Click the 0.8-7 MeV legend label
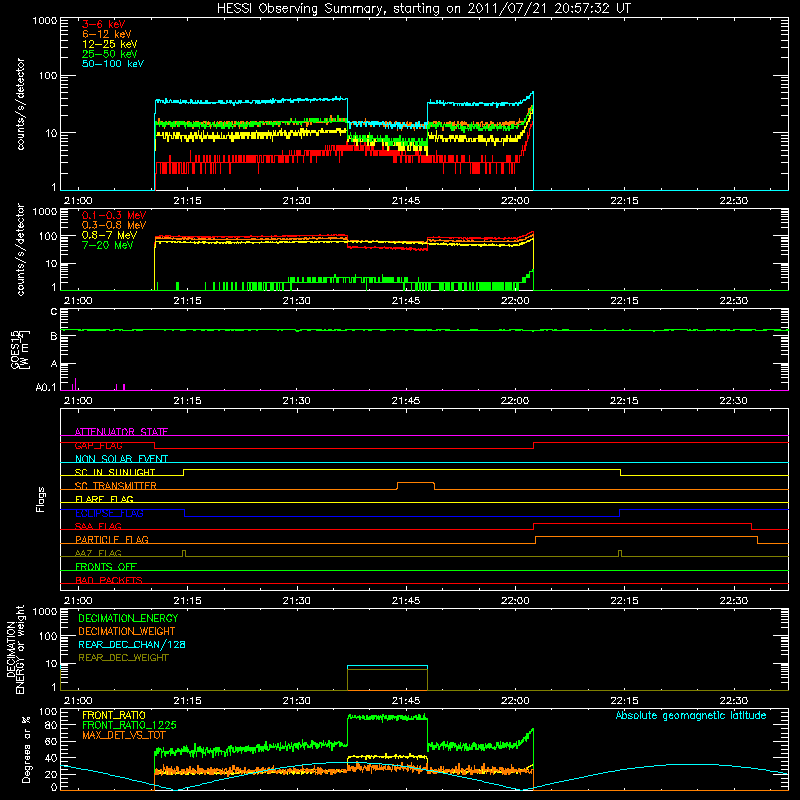Image resolution: width=800 pixels, height=800 pixels. (x=109, y=235)
